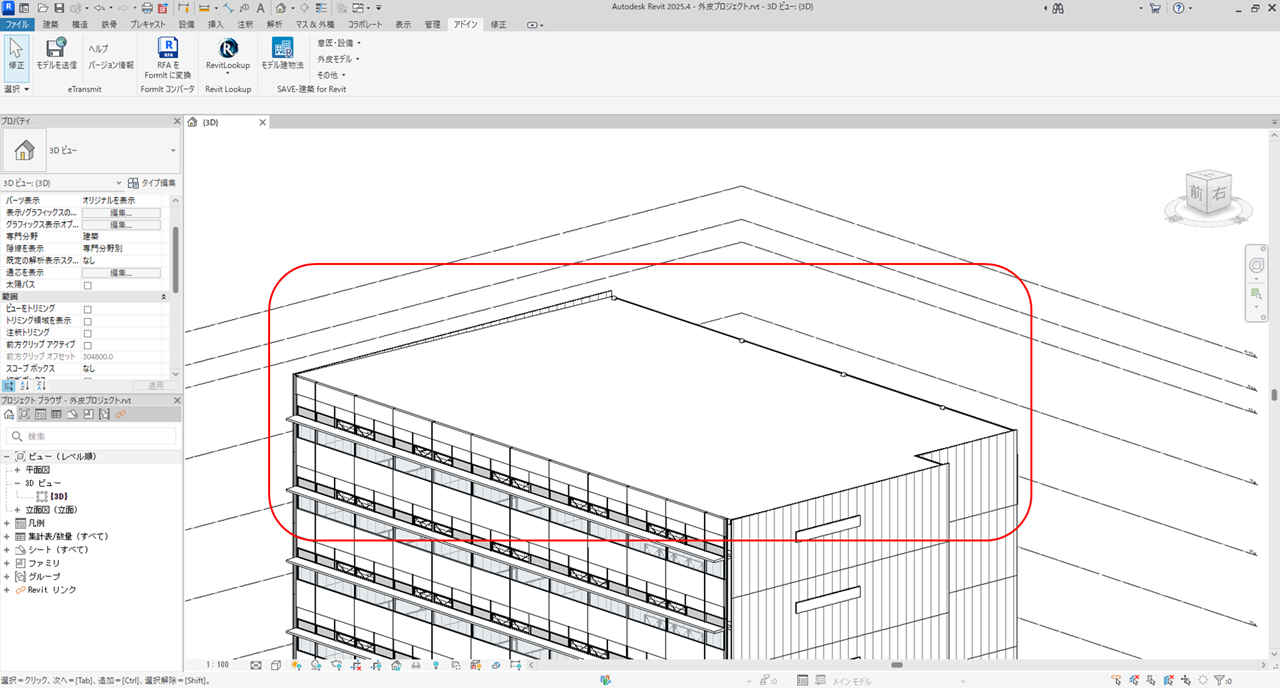Click the visual style cube in view control bar
This screenshot has height=688, width=1280.
[276, 664]
